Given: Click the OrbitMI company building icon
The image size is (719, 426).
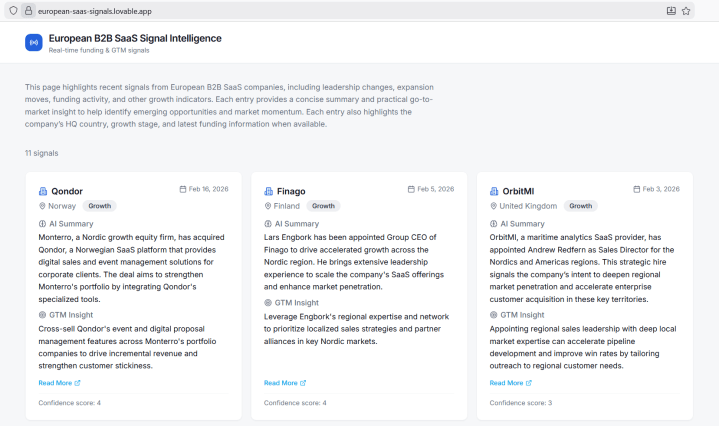Looking at the screenshot, I should click(x=494, y=191).
